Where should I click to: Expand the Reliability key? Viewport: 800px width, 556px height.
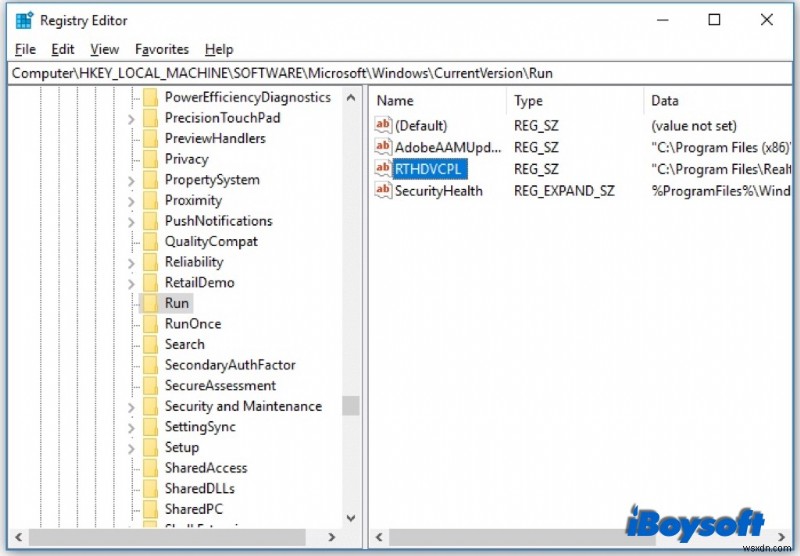131,263
